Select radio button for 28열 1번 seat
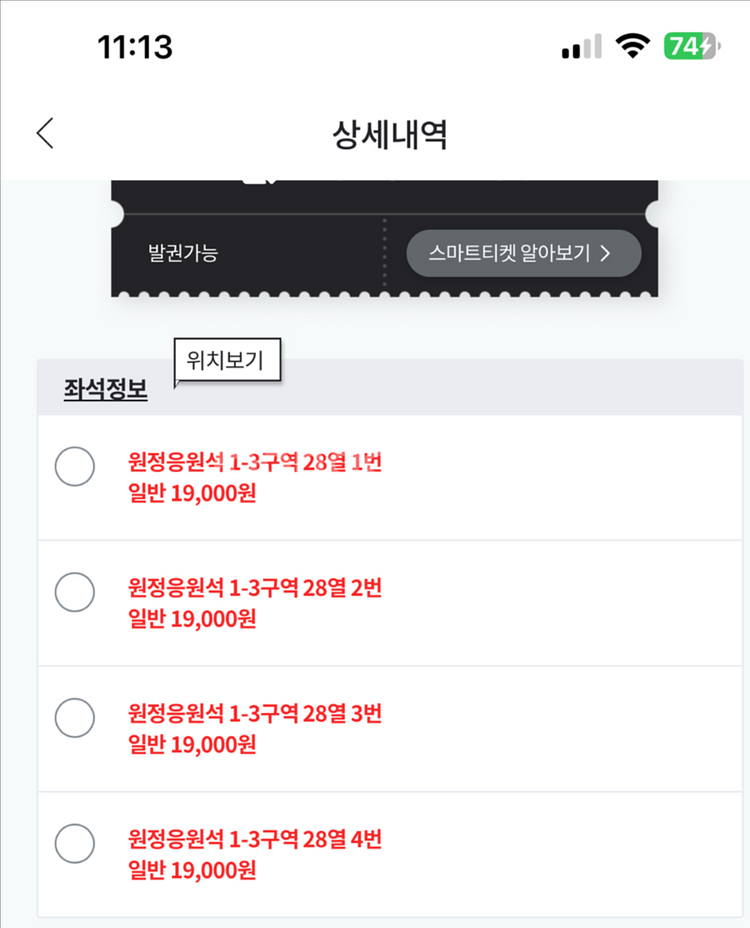This screenshot has height=928, width=750. 74,467
